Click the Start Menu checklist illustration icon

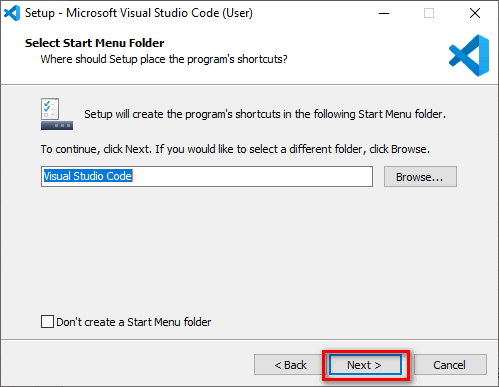point(57,114)
